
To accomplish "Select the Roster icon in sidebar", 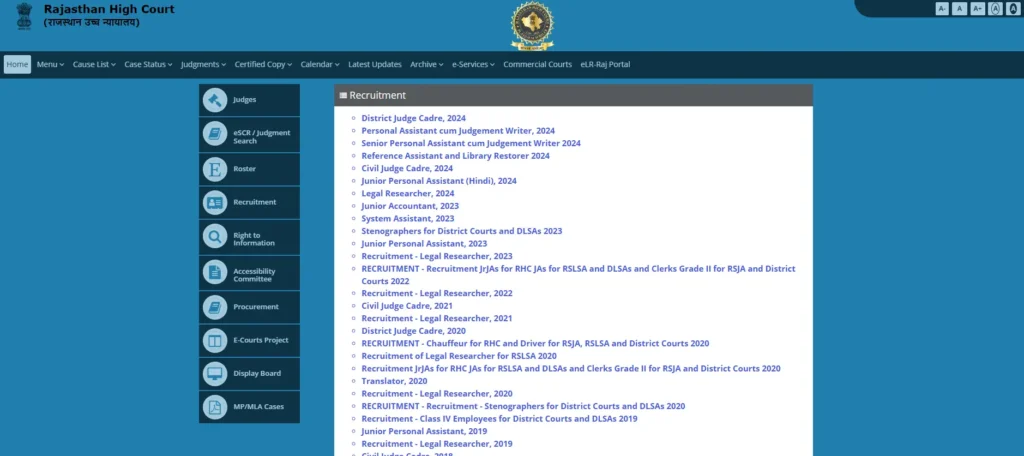I will coord(215,169).
